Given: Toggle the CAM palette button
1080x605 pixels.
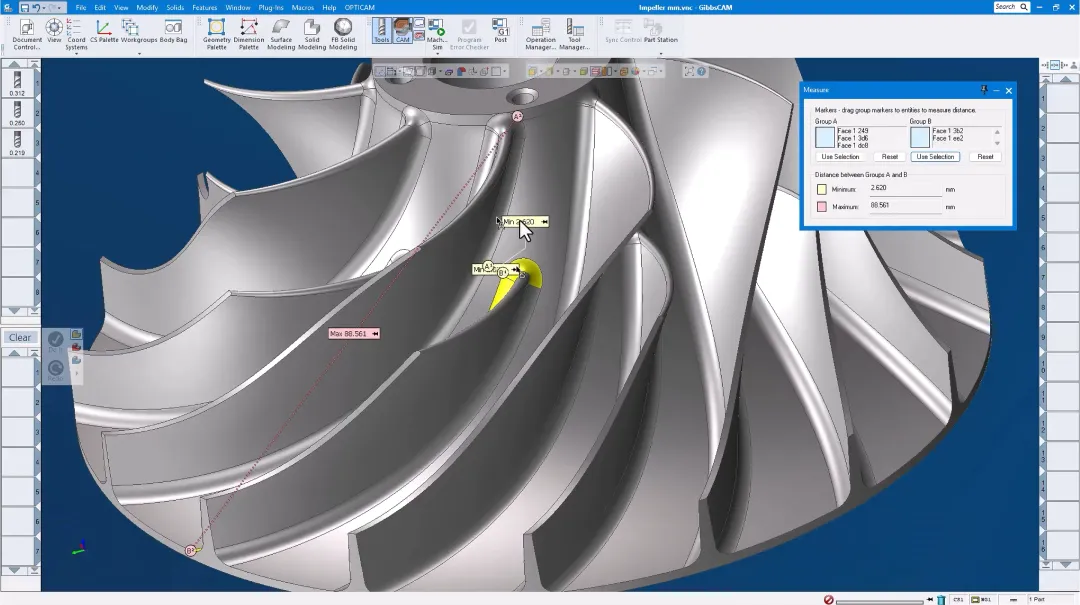Looking at the screenshot, I should (x=403, y=31).
